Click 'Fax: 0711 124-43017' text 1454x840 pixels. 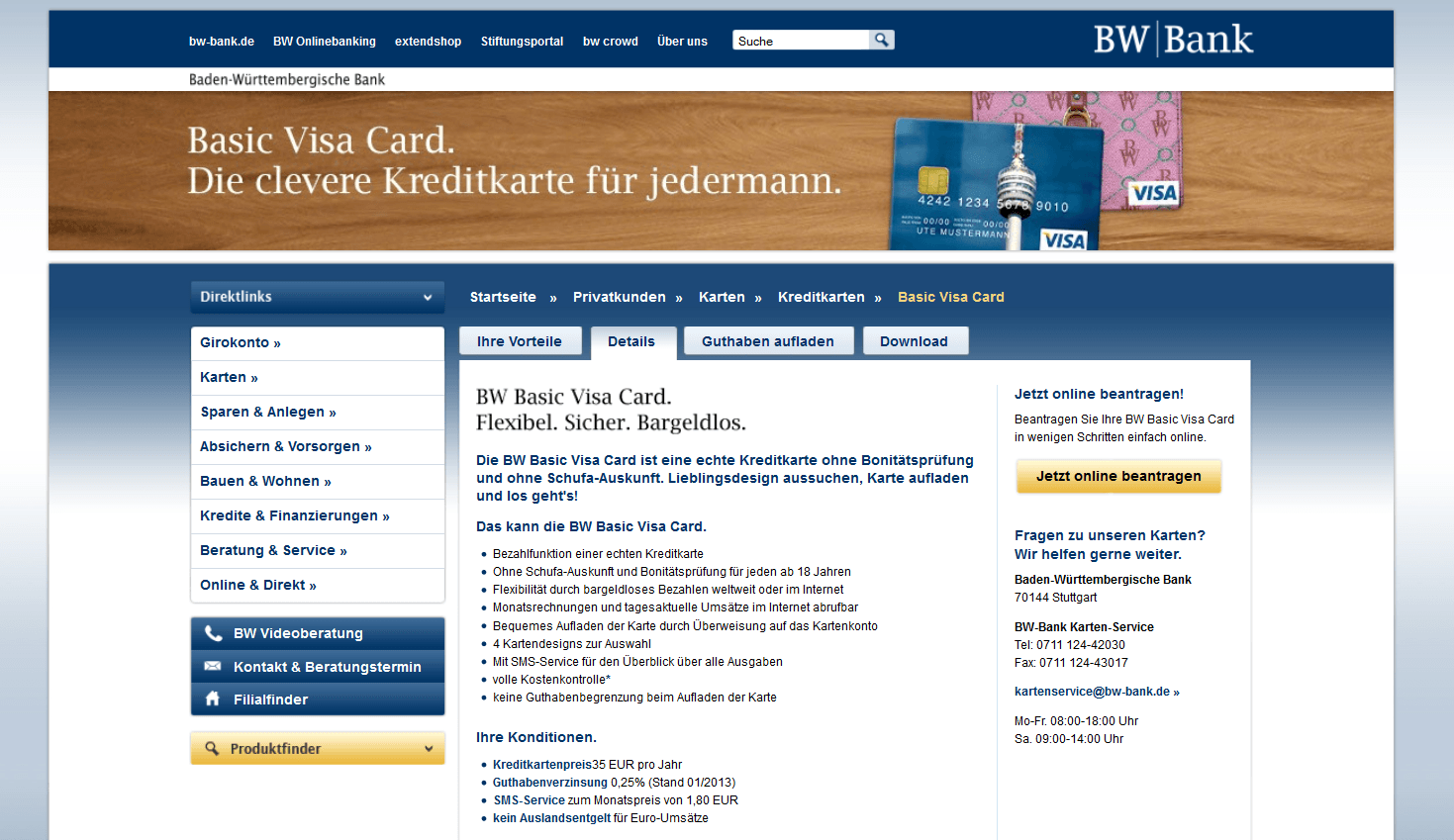pyautogui.click(x=1071, y=663)
